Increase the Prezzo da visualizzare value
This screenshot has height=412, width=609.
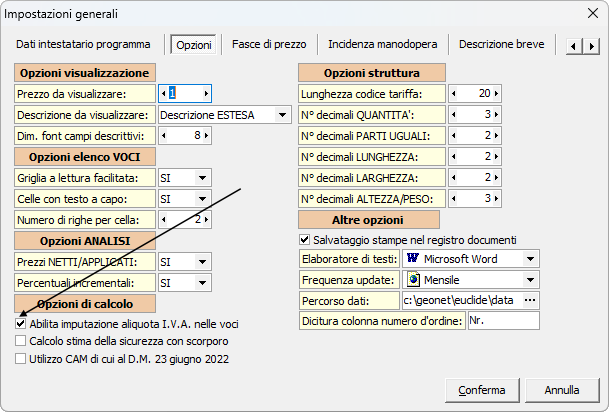(206, 93)
